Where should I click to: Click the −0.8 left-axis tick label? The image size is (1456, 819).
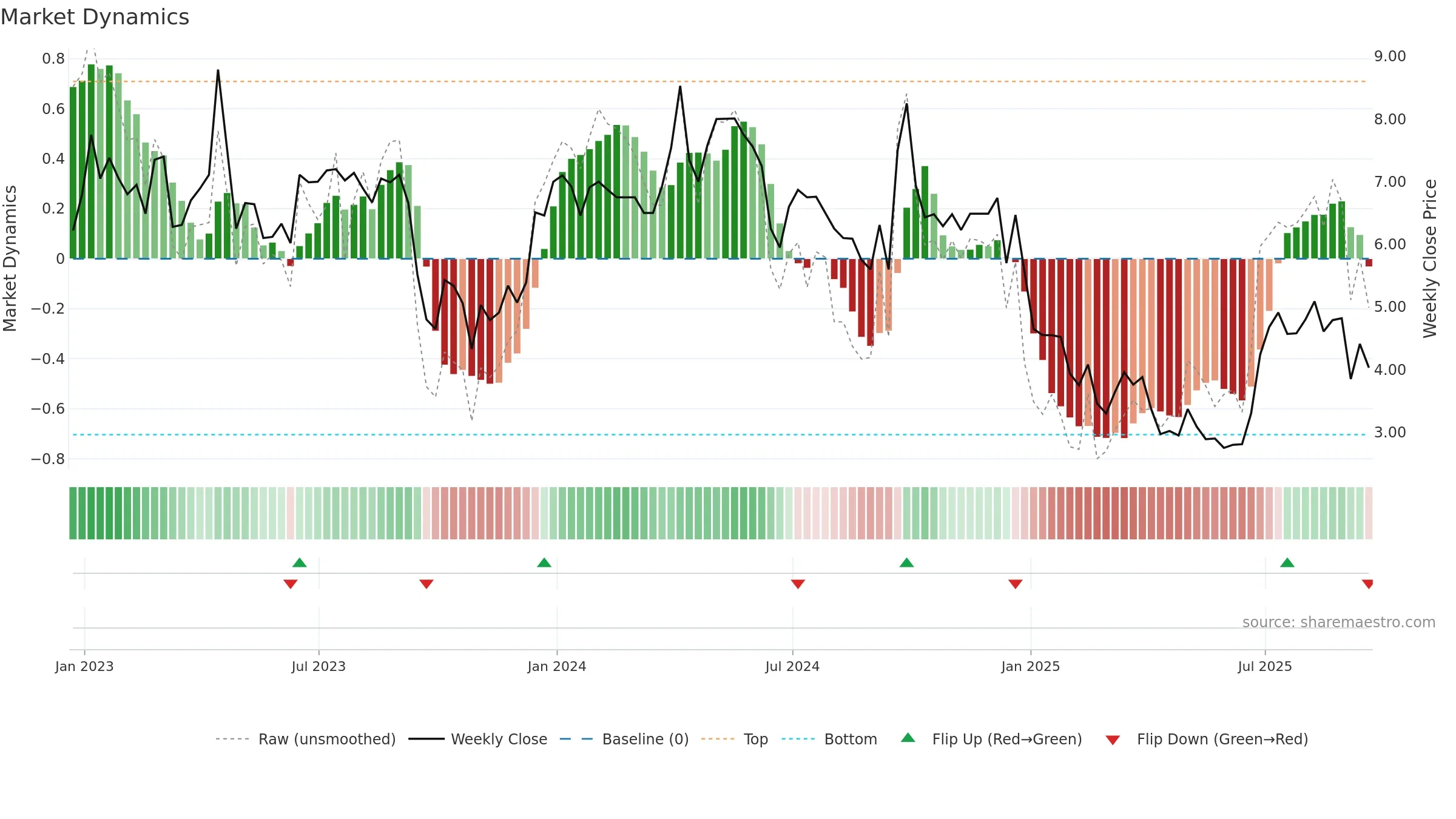click(x=48, y=459)
